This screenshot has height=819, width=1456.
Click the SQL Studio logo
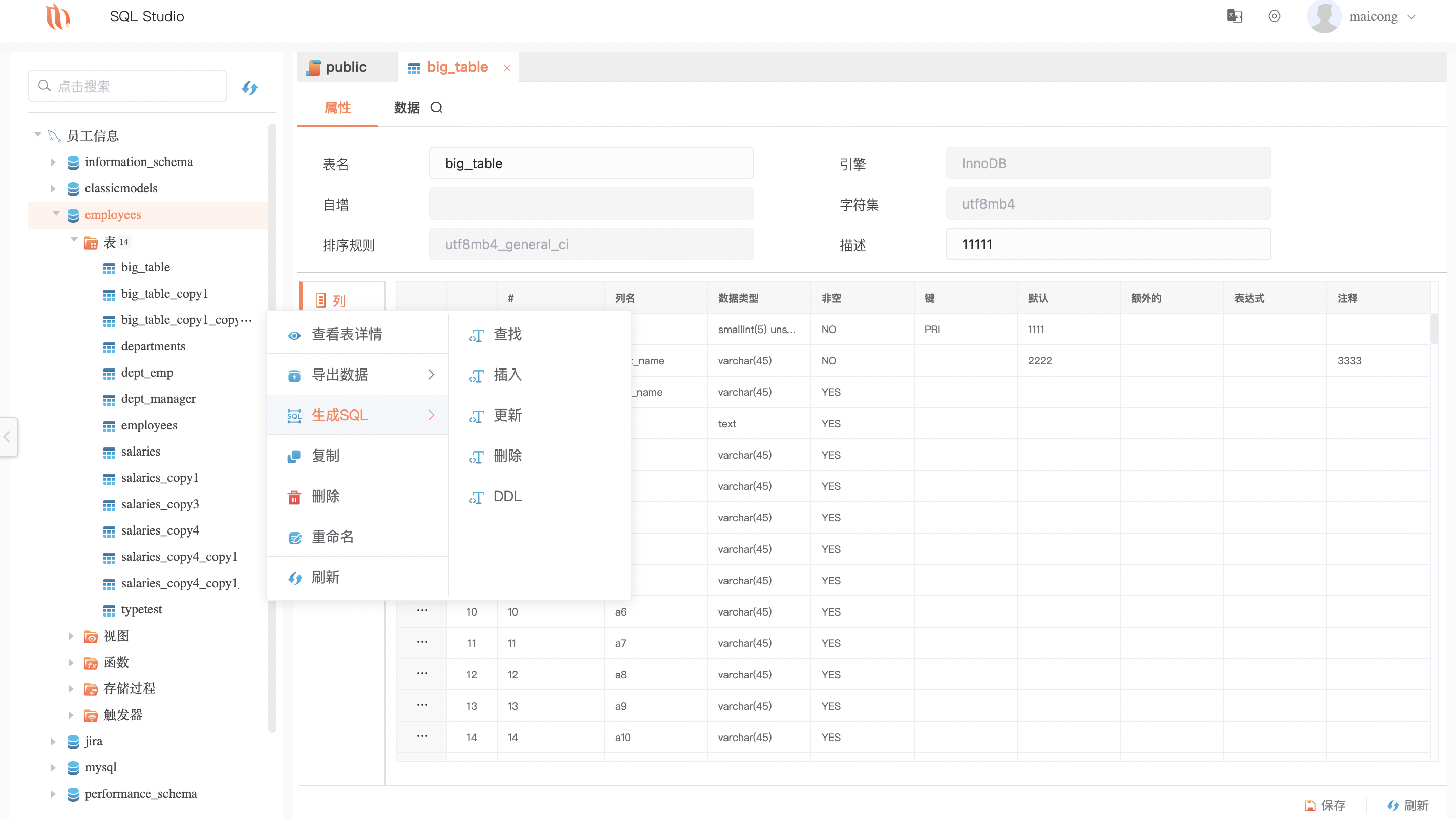[x=59, y=16]
